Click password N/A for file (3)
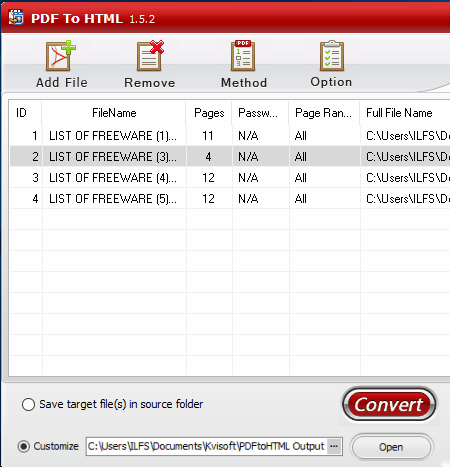450x467 pixels. pyautogui.click(x=248, y=157)
